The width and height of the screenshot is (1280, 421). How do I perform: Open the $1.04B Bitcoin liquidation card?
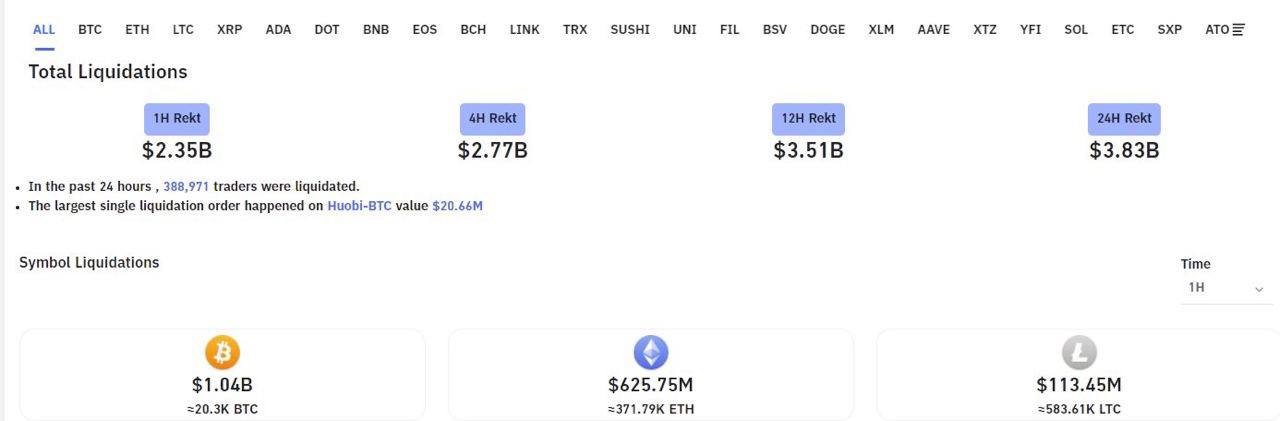point(222,375)
